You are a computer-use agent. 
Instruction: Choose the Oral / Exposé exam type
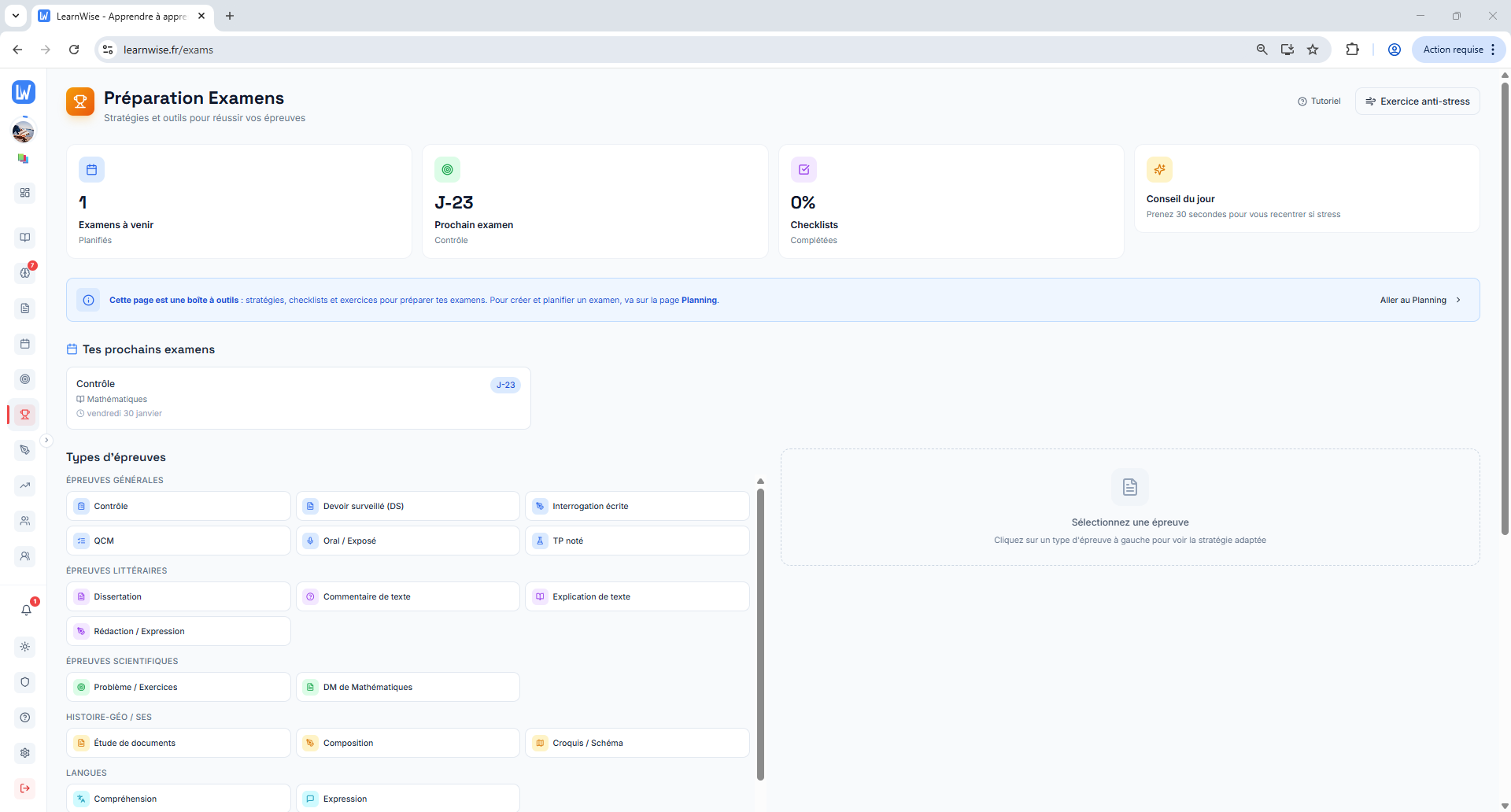408,541
